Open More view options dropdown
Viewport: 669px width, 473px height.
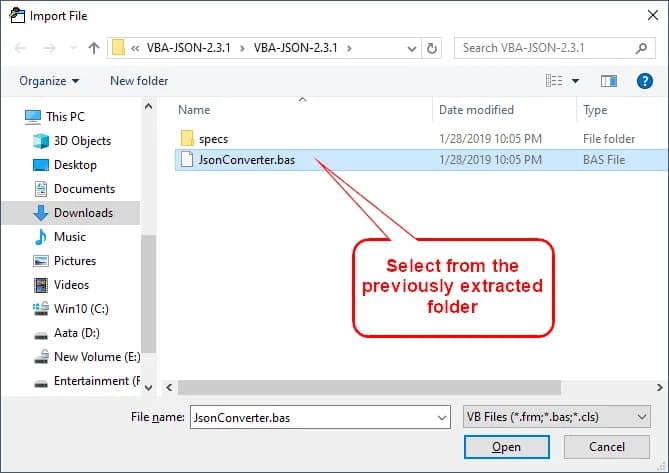point(575,81)
